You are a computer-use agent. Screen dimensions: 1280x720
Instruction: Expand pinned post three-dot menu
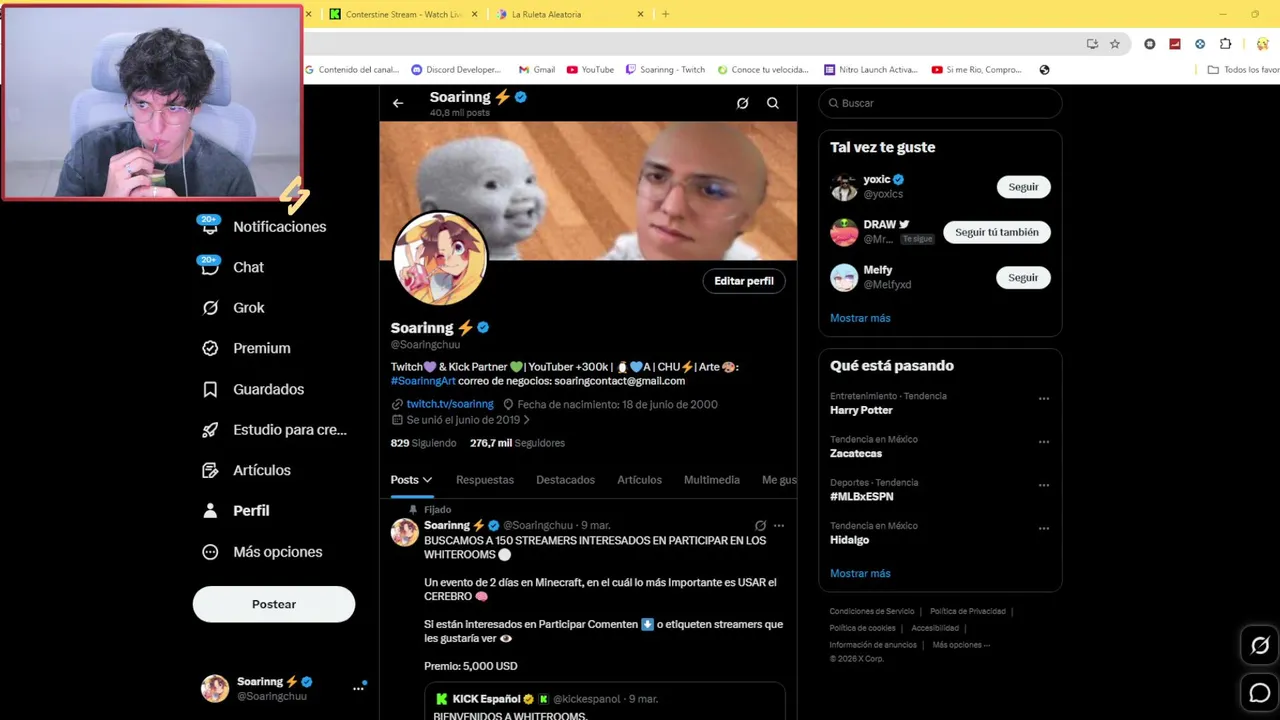[779, 525]
